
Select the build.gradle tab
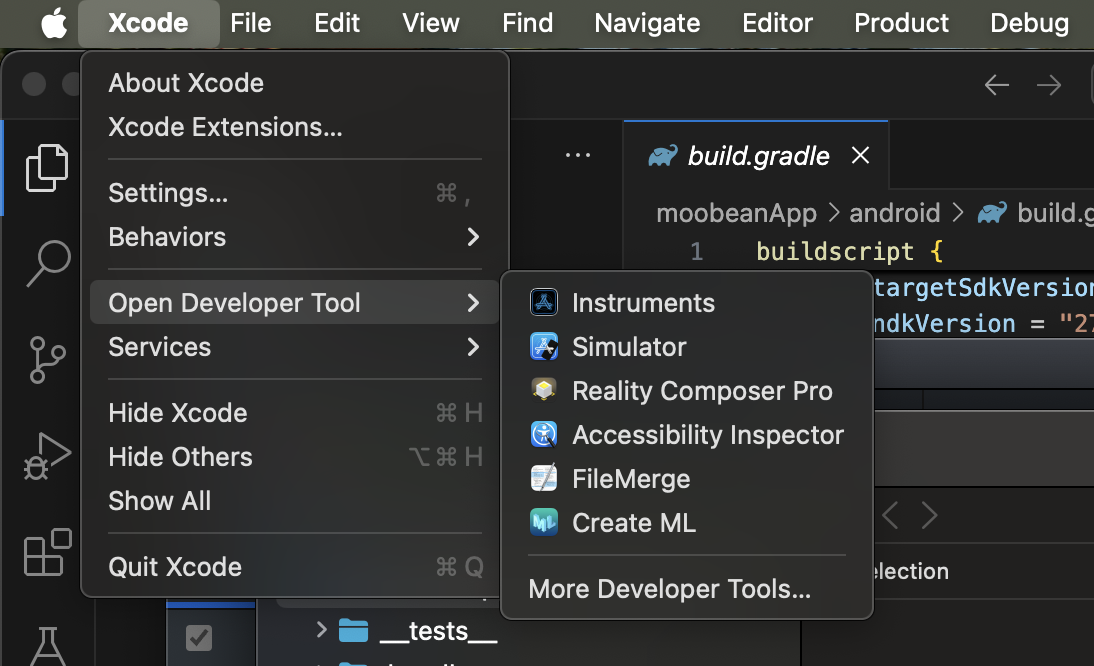(756, 155)
